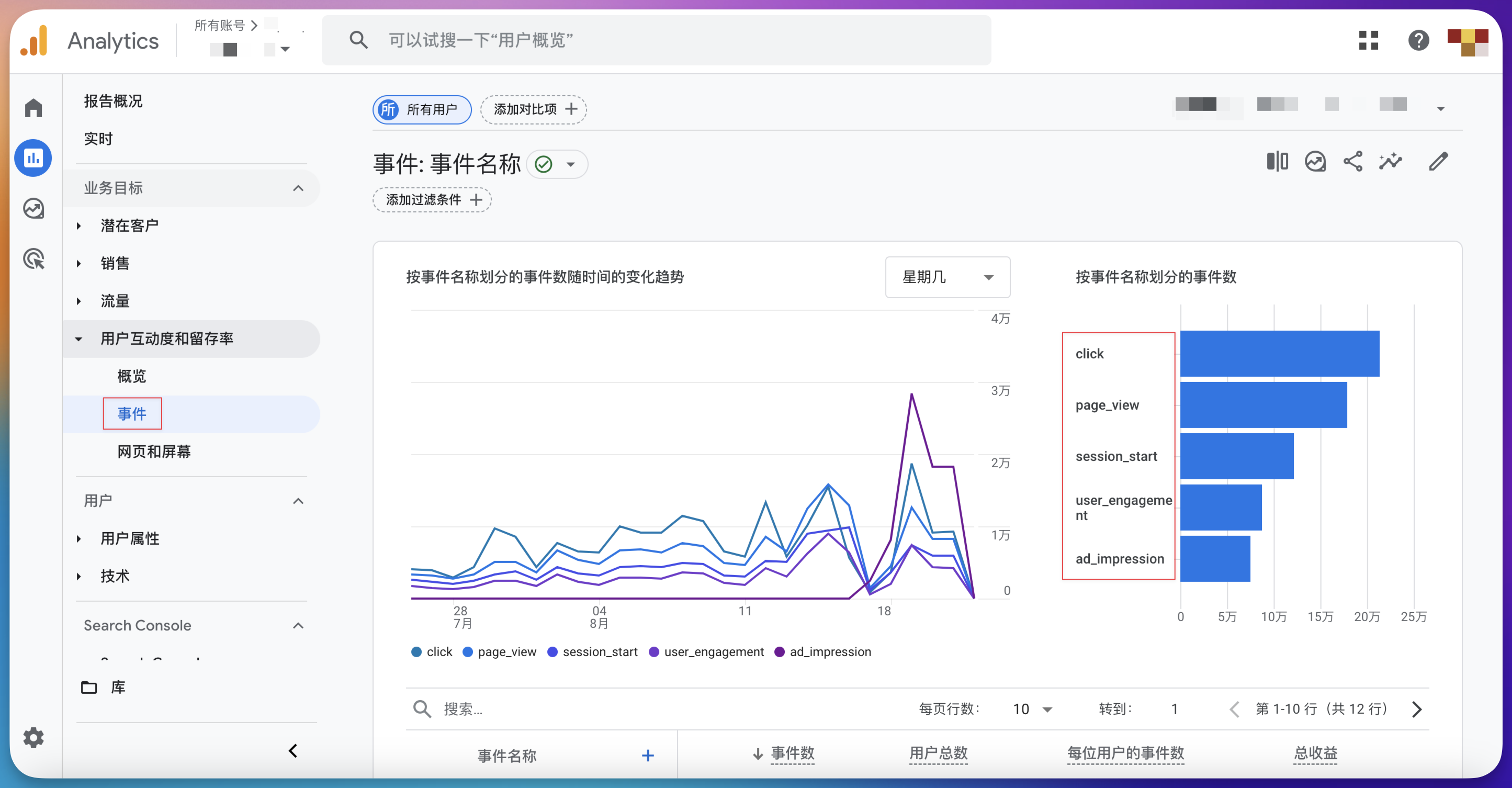Go to the previous page of table rows
The image size is (1512, 788).
click(1234, 710)
